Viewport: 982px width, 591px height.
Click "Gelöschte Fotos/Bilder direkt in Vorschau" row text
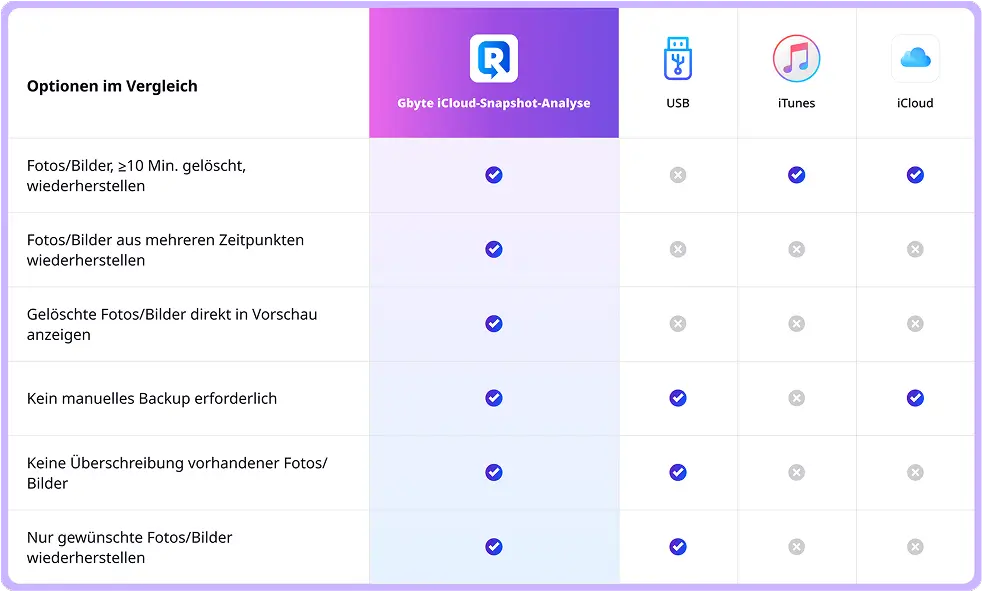tap(172, 314)
